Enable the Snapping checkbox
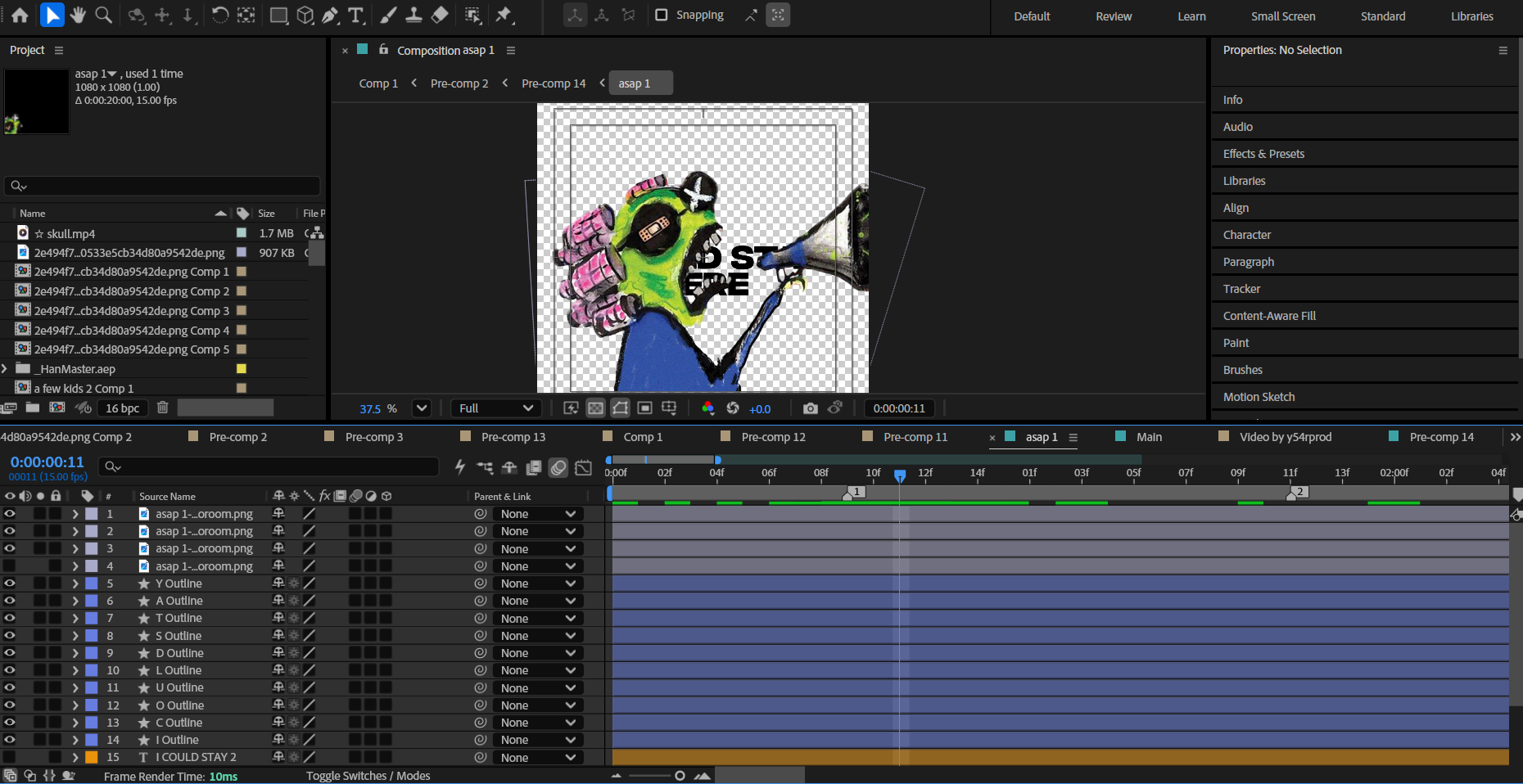The image size is (1523, 784). tap(662, 15)
